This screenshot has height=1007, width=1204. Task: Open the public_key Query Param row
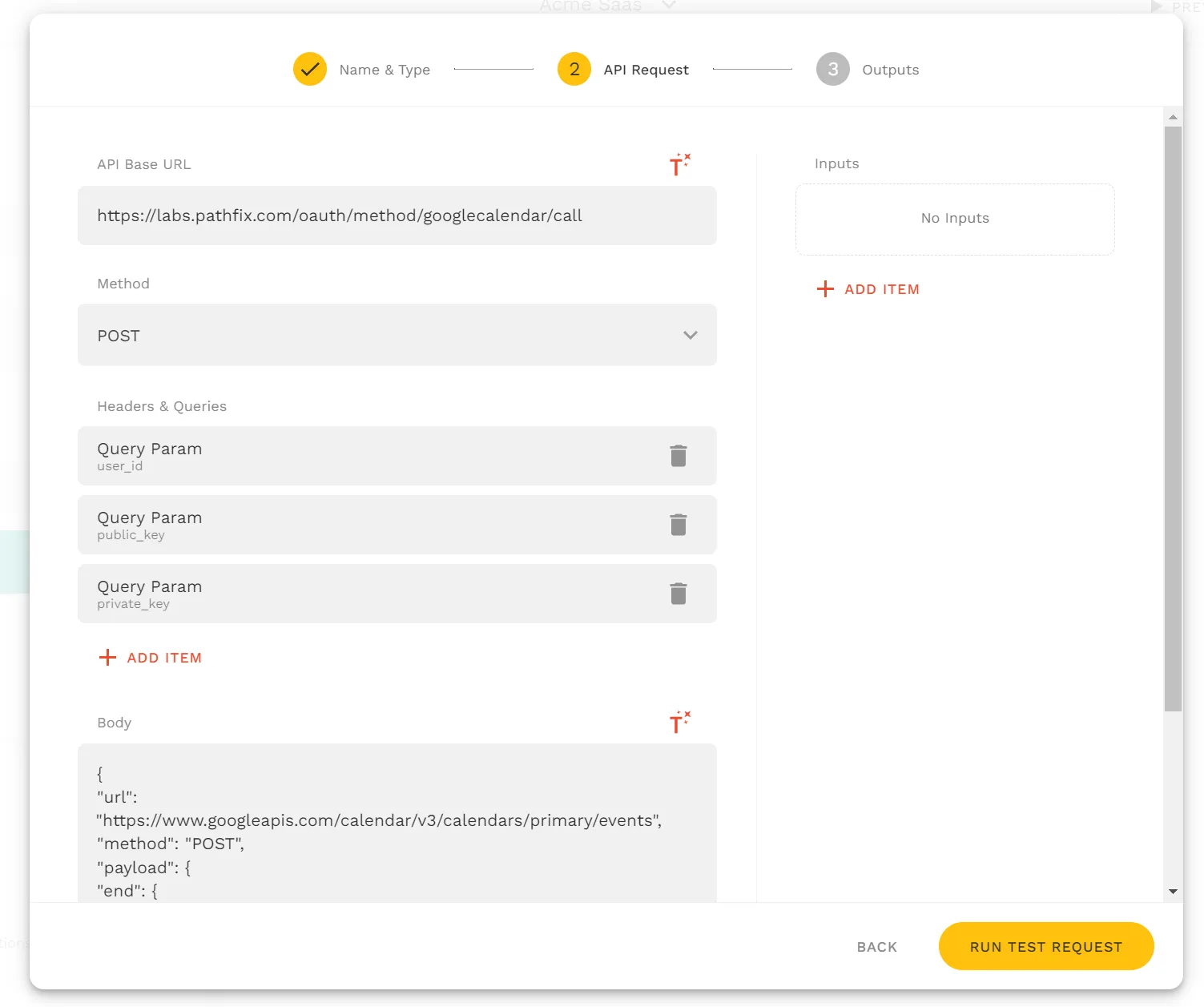397,525
